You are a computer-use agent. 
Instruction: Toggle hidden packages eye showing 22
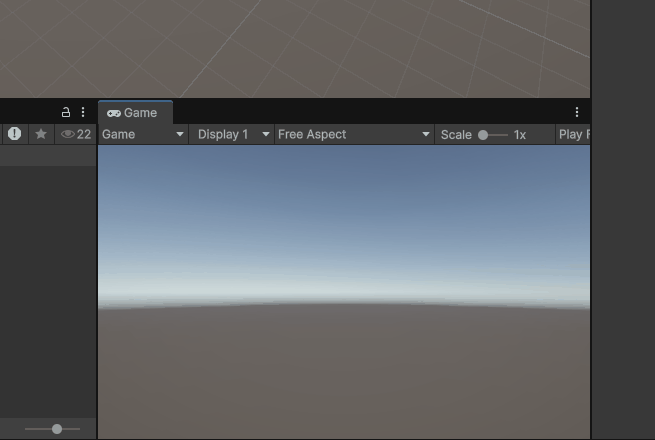tap(76, 134)
